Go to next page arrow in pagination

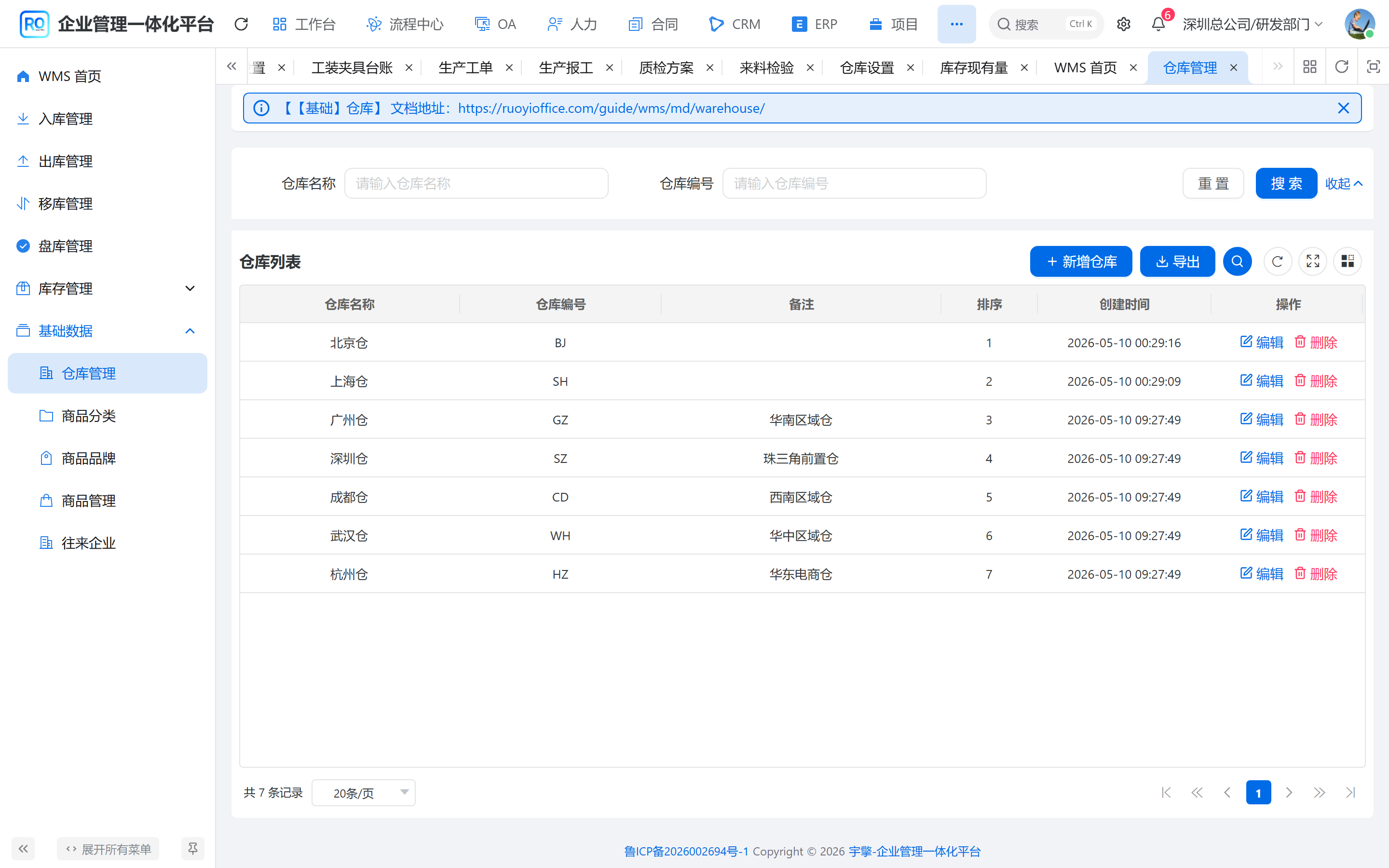coord(1289,793)
